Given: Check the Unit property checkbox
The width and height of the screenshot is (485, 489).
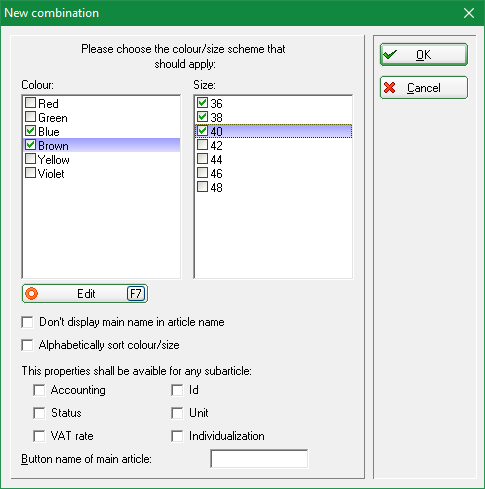Looking at the screenshot, I should (x=177, y=413).
